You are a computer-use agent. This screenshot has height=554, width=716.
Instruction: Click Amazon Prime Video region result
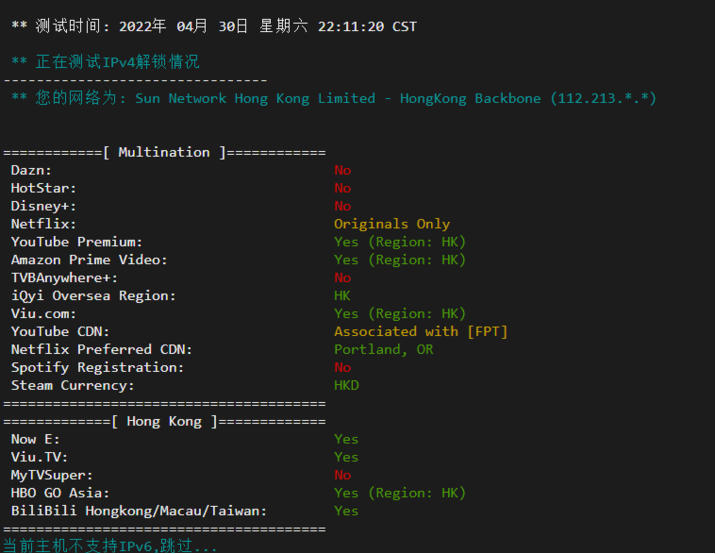click(400, 260)
